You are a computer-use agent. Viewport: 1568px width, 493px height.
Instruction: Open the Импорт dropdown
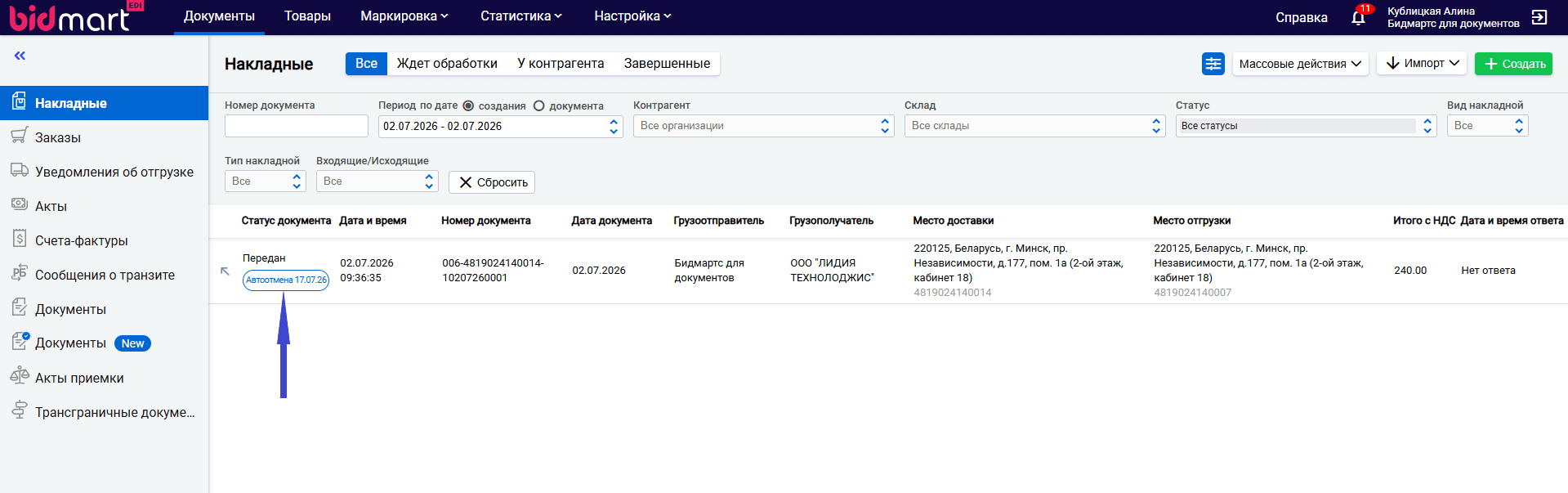(x=1422, y=63)
